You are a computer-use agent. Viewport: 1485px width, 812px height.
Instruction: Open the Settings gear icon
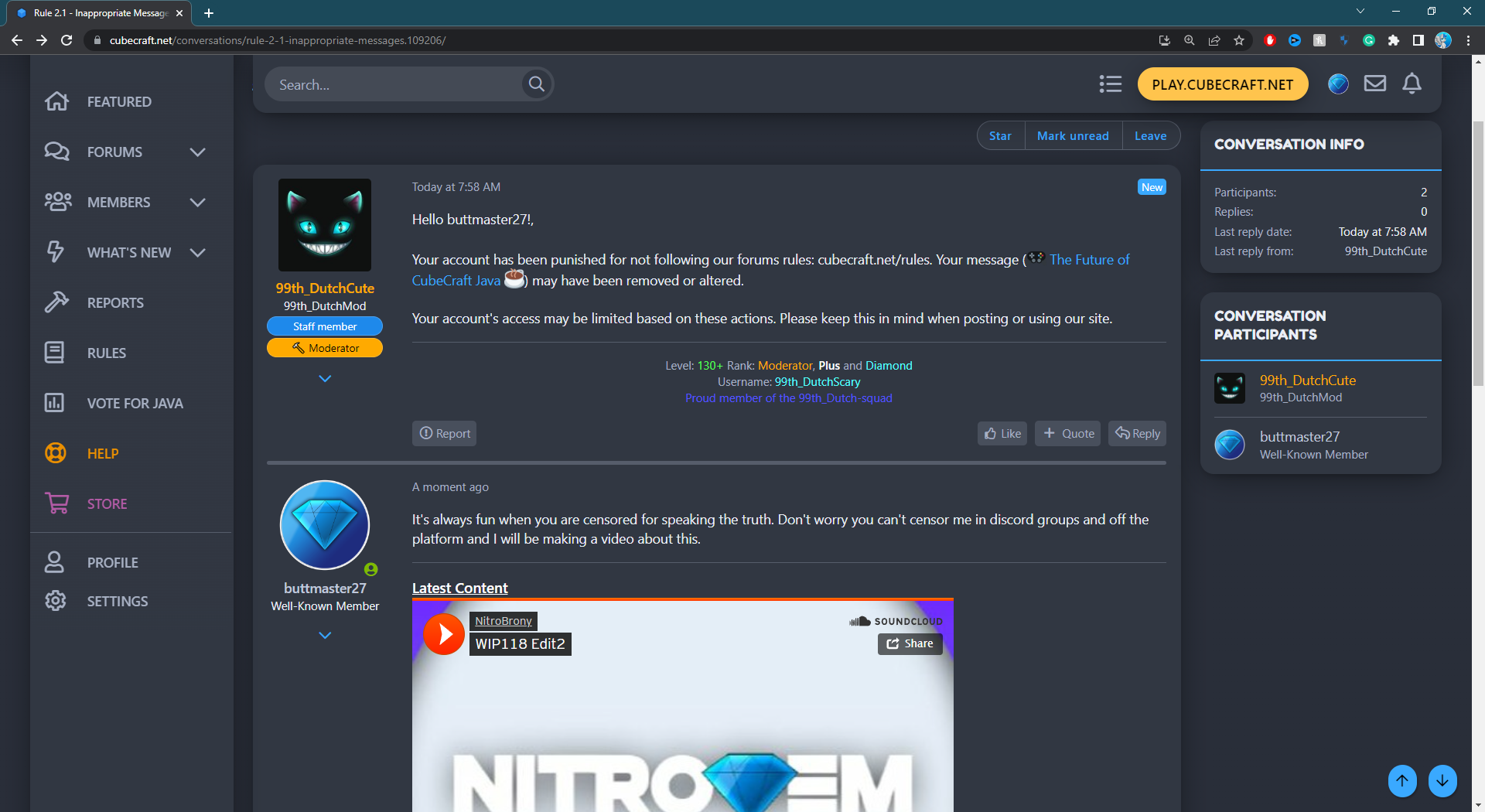(56, 601)
